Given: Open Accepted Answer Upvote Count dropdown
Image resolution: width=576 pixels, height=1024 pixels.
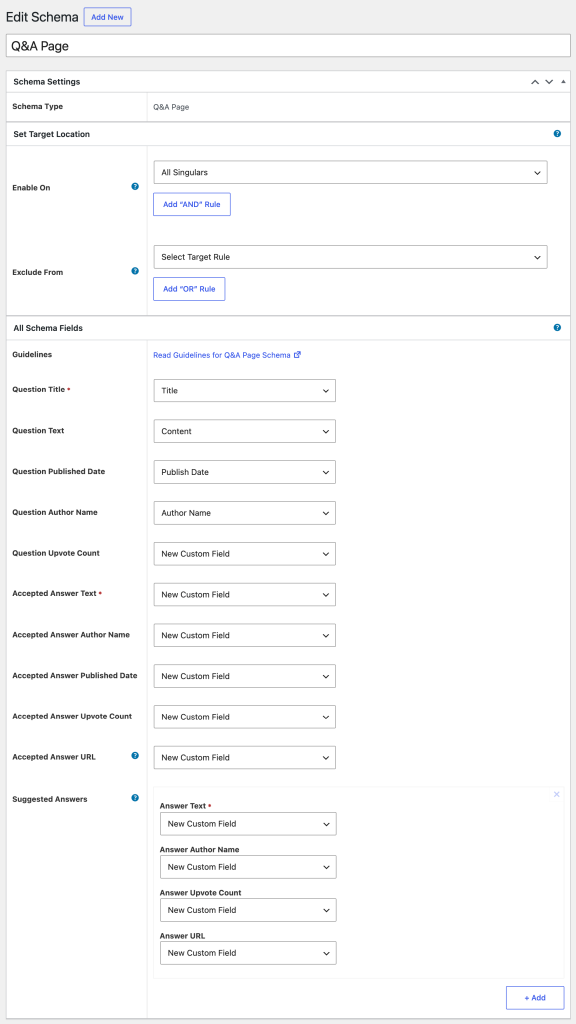Looking at the screenshot, I should tap(245, 717).
